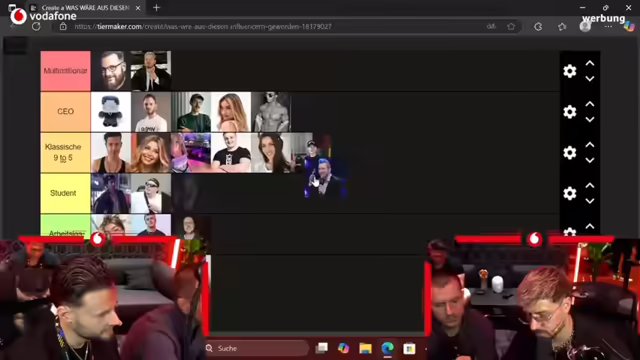Select the 'Create a WAS WÄRE AUS DIESEN' tab

point(86,8)
